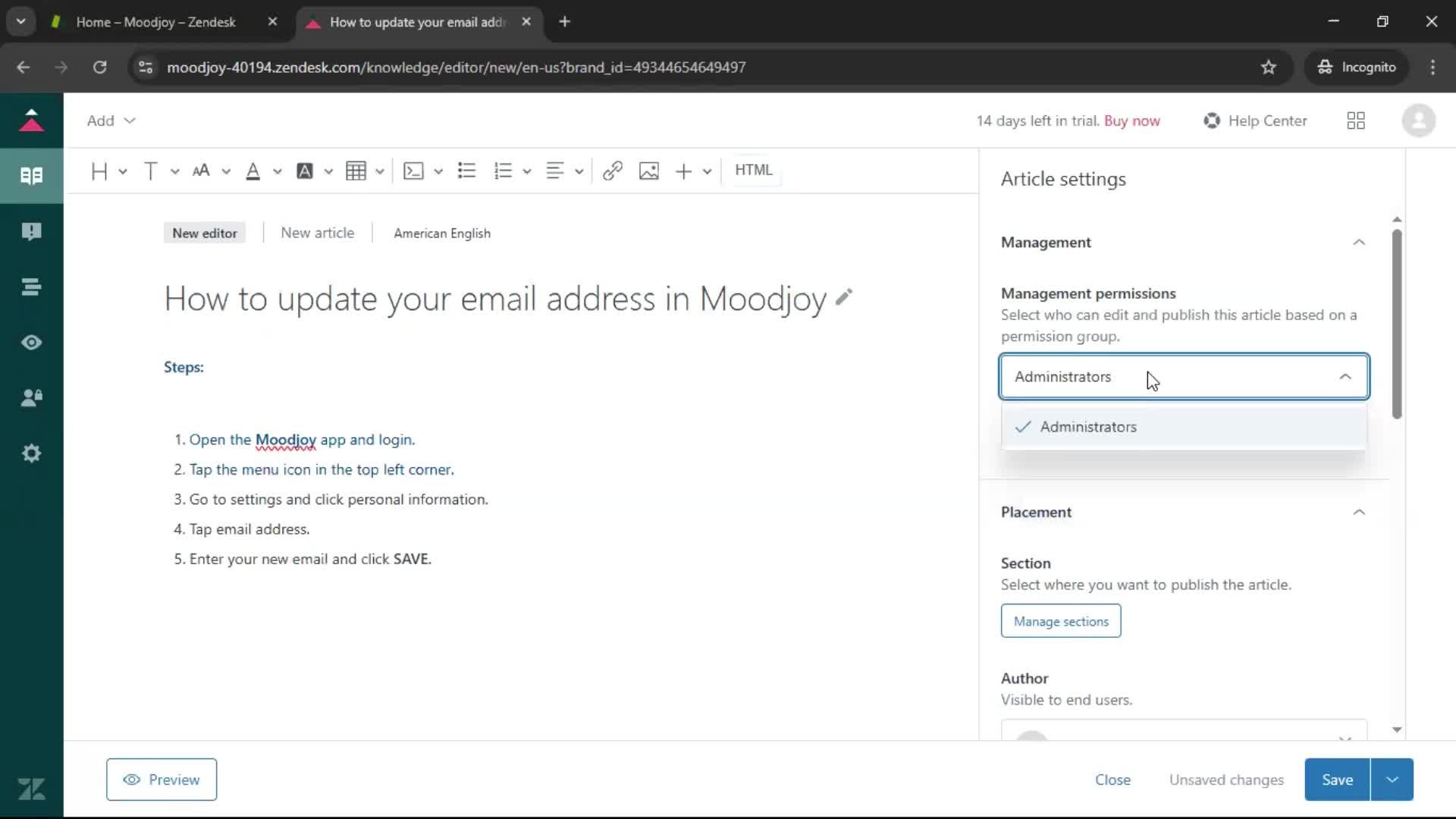
Task: Click the article title text
Action: point(495,299)
